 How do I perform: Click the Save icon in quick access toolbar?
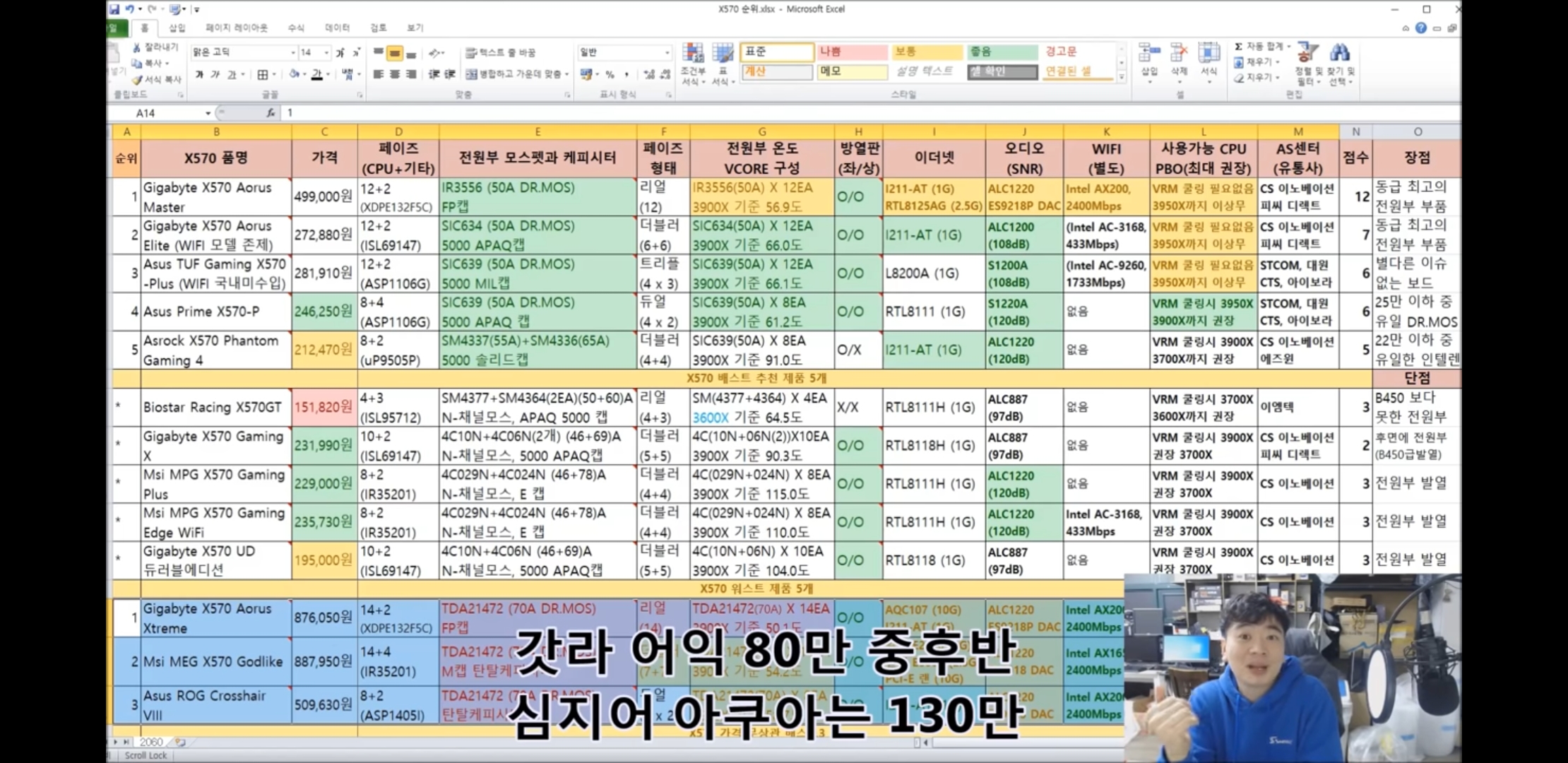coord(114,9)
